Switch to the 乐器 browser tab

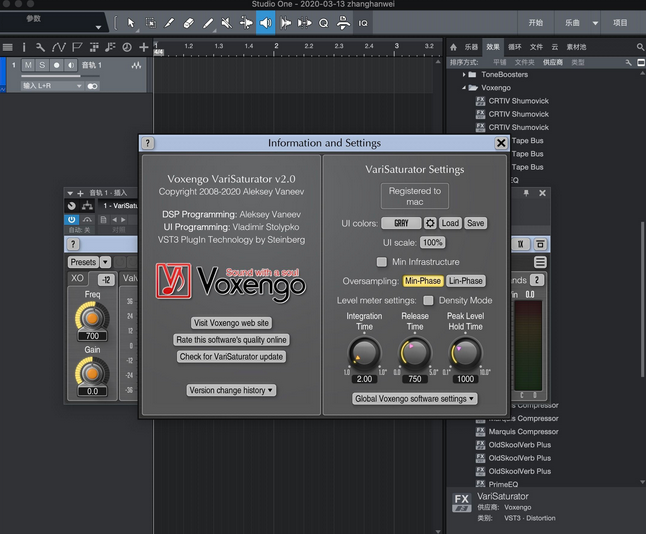[x=471, y=47]
